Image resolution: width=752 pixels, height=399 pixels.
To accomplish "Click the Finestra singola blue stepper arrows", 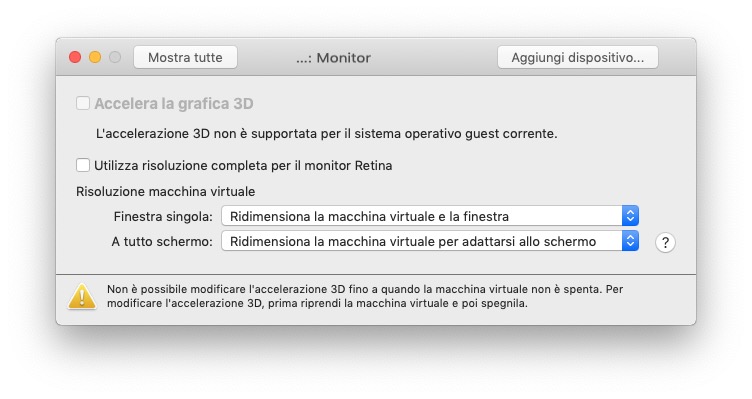I will pos(630,216).
